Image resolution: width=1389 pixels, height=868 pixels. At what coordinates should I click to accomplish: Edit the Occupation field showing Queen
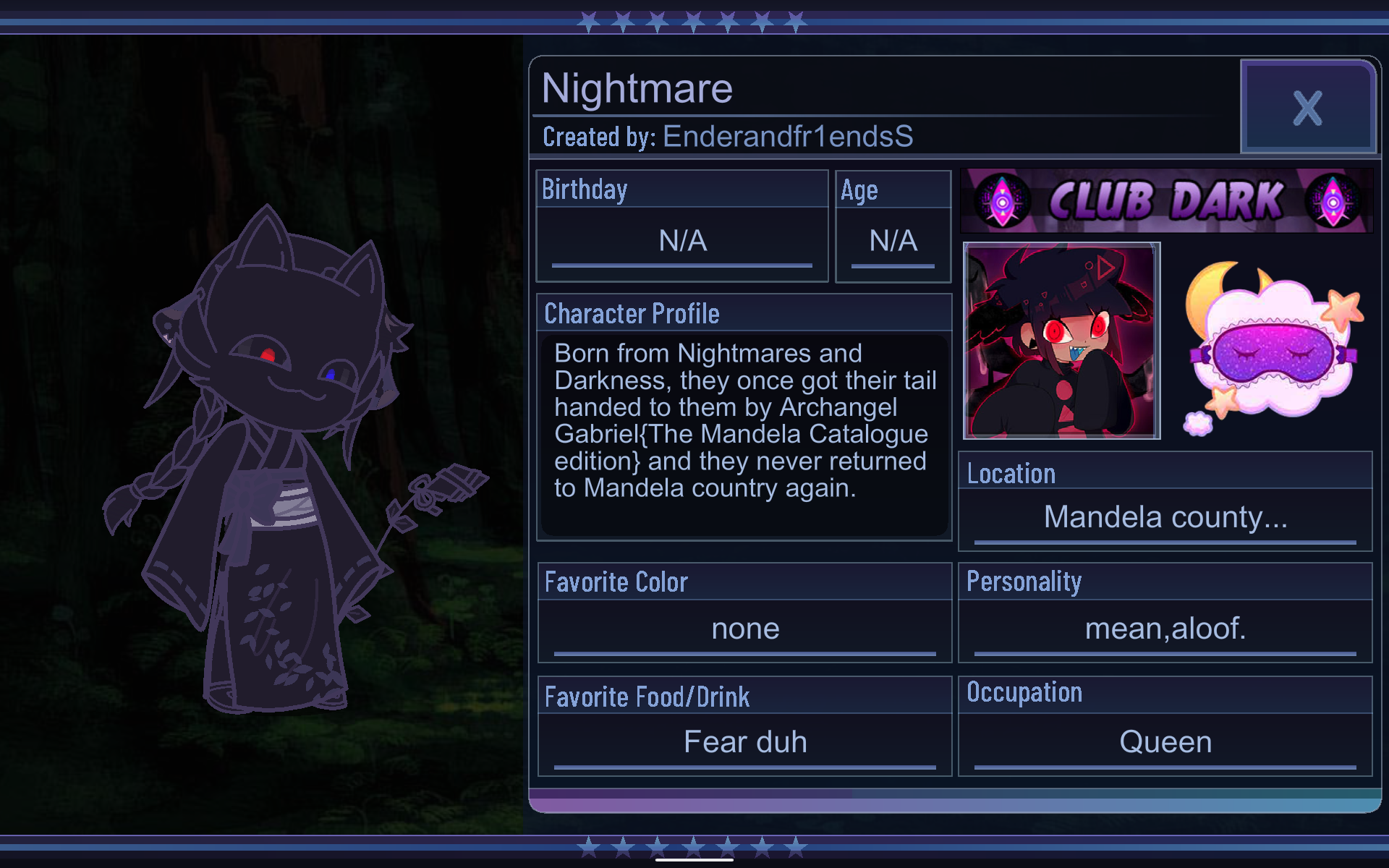tap(1165, 743)
